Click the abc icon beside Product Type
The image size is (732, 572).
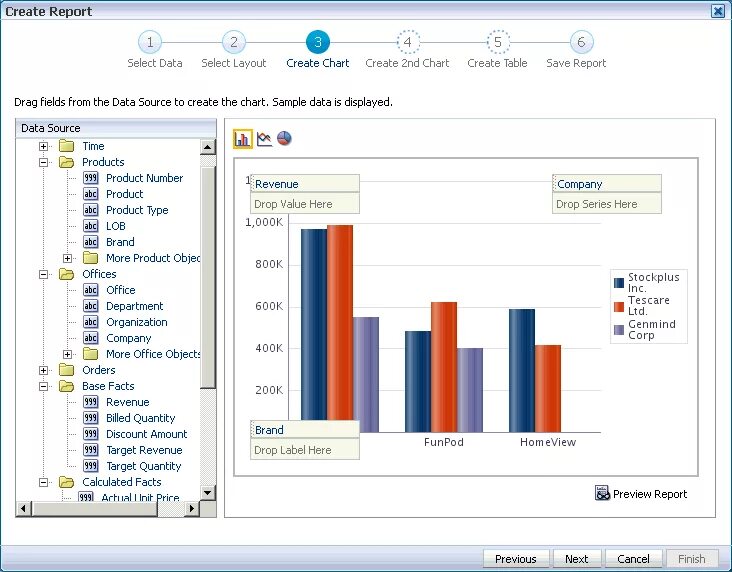[x=91, y=210]
